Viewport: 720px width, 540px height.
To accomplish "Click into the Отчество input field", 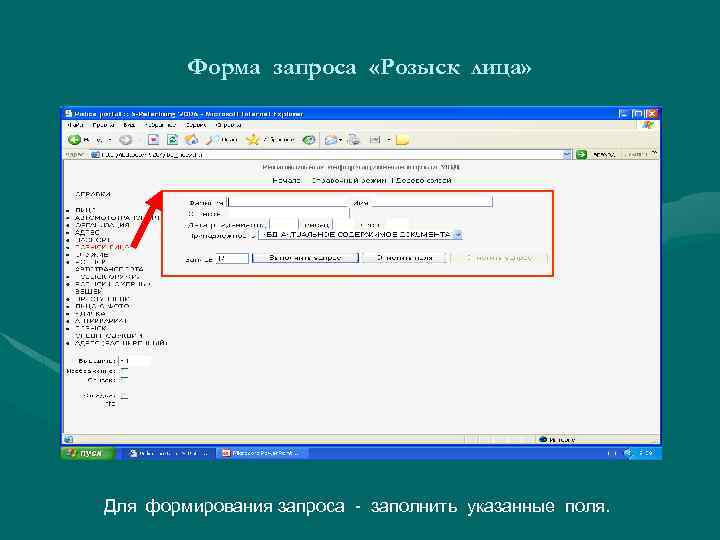I will [288, 214].
